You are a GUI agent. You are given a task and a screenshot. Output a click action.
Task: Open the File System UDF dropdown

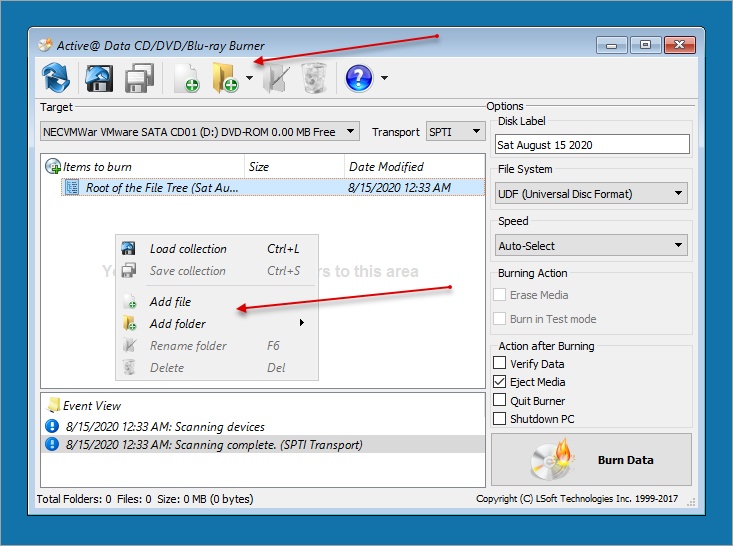tap(591, 193)
